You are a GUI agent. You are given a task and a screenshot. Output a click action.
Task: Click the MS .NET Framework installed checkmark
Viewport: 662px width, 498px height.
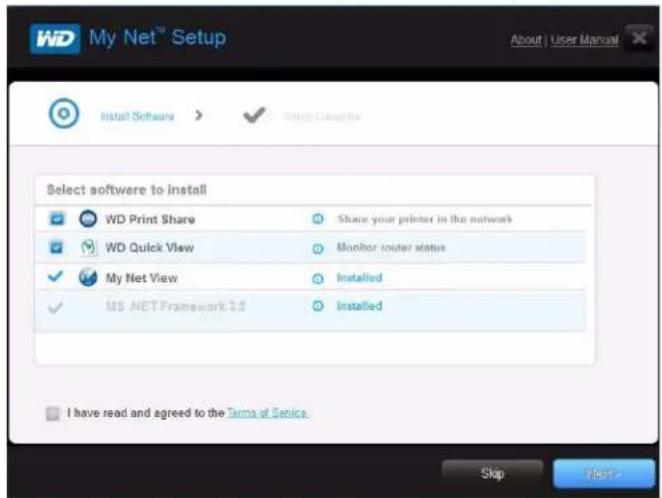click(x=55, y=308)
